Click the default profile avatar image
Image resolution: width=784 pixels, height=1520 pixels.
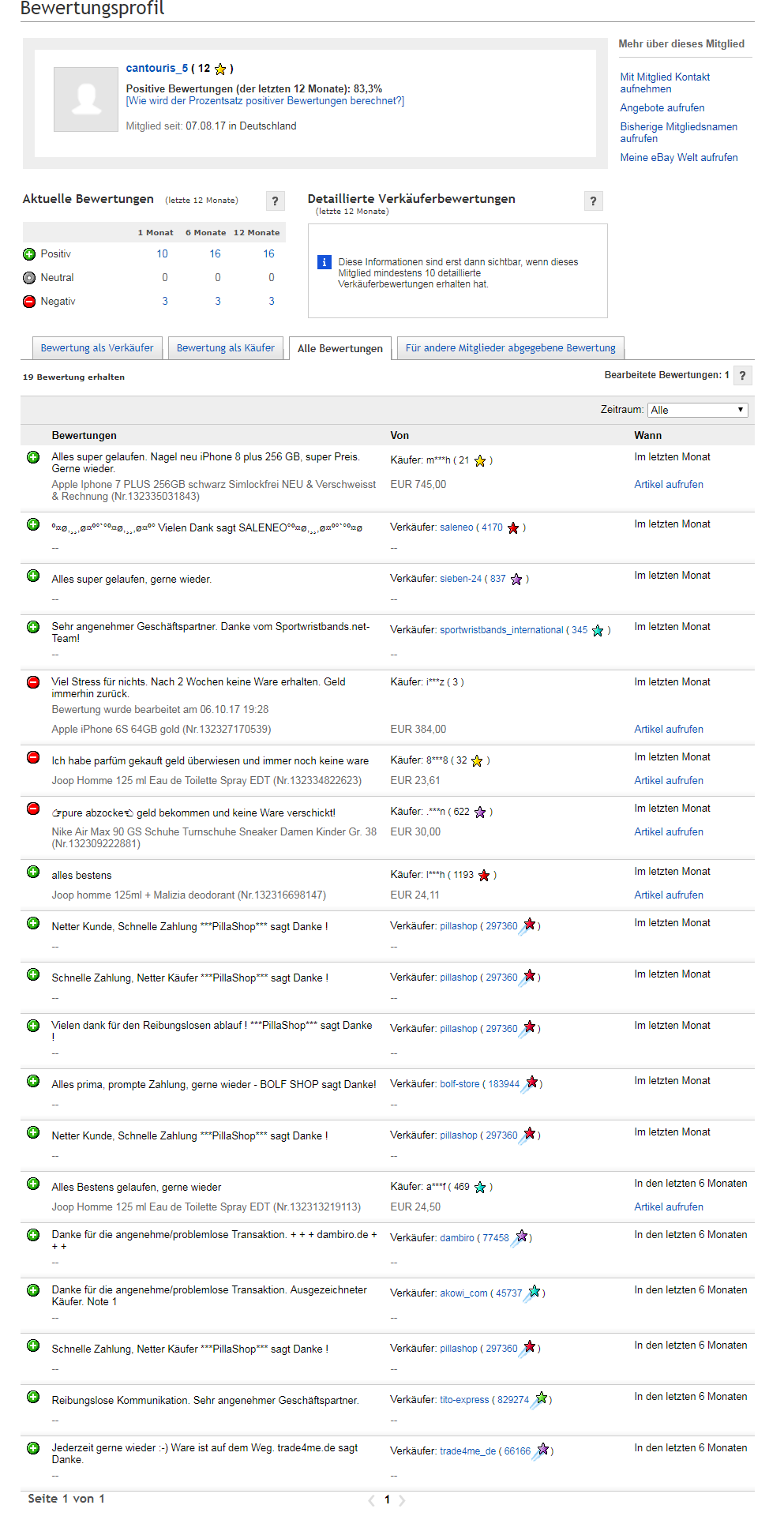pos(85,99)
